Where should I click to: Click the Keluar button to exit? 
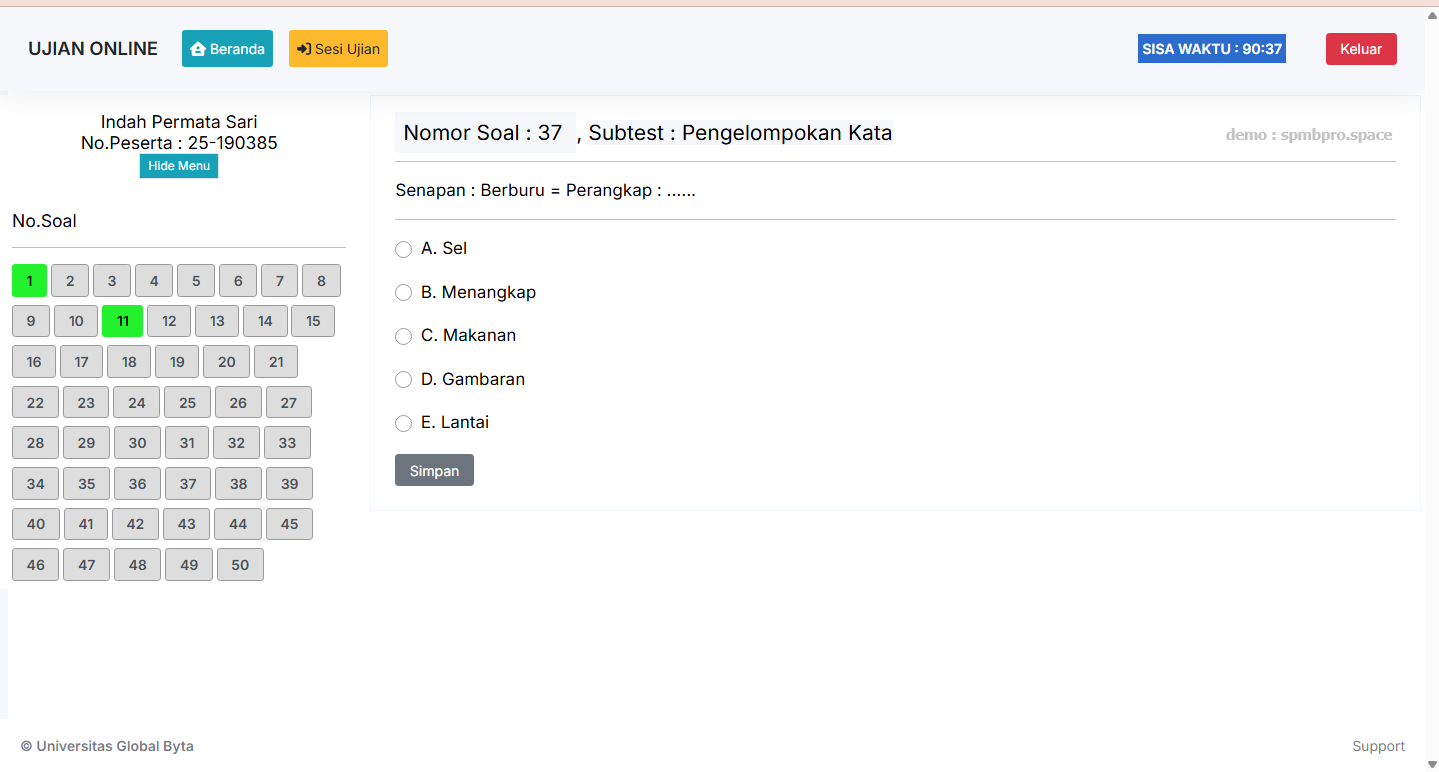1360,48
